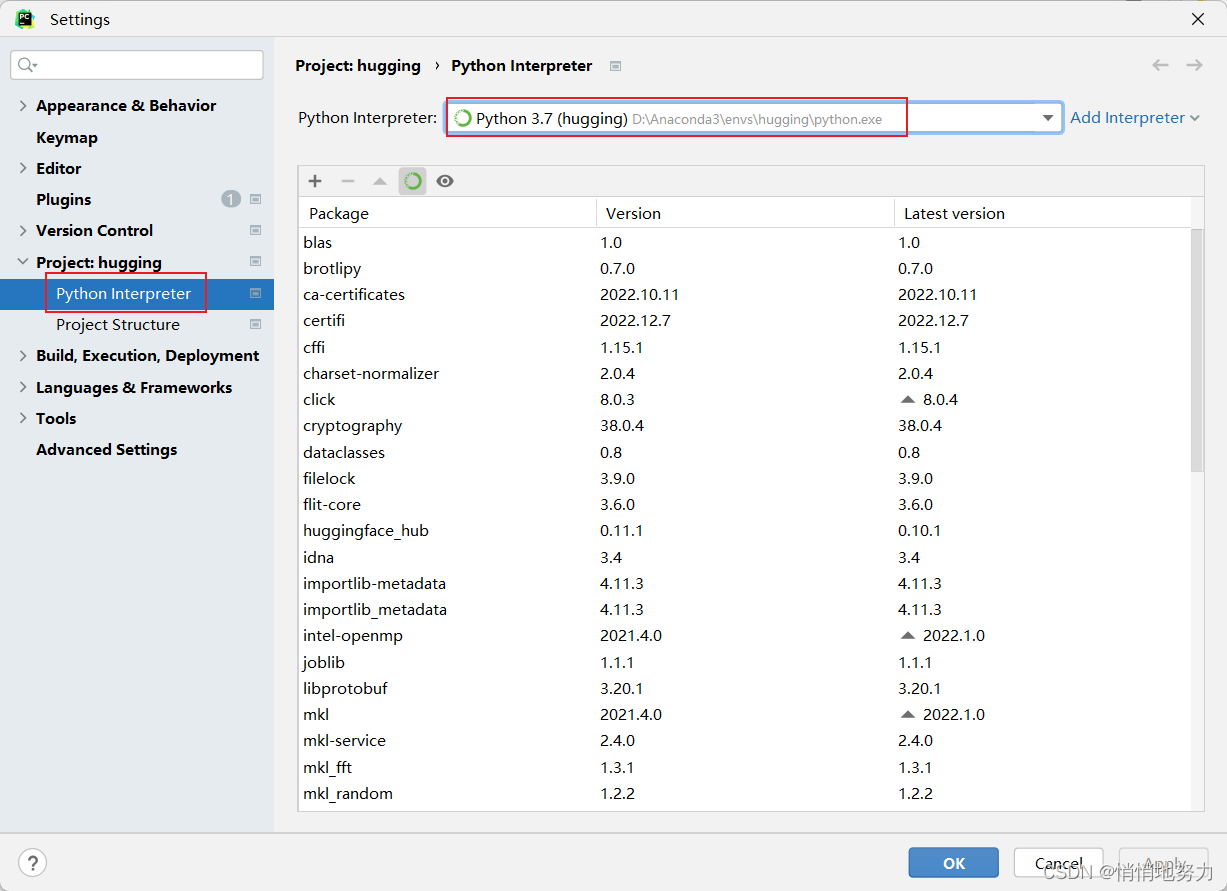This screenshot has width=1227, height=891.
Task: Click the back navigation arrow
Action: click(1160, 65)
